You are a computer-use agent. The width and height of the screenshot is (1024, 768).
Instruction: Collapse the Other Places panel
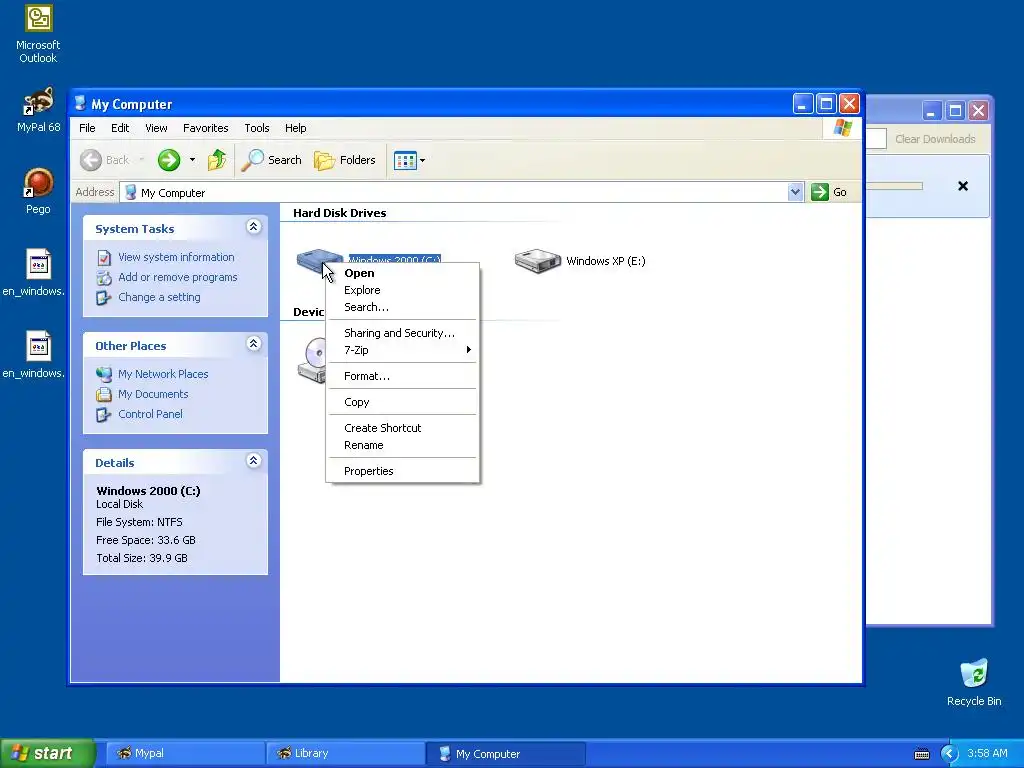[x=253, y=344]
